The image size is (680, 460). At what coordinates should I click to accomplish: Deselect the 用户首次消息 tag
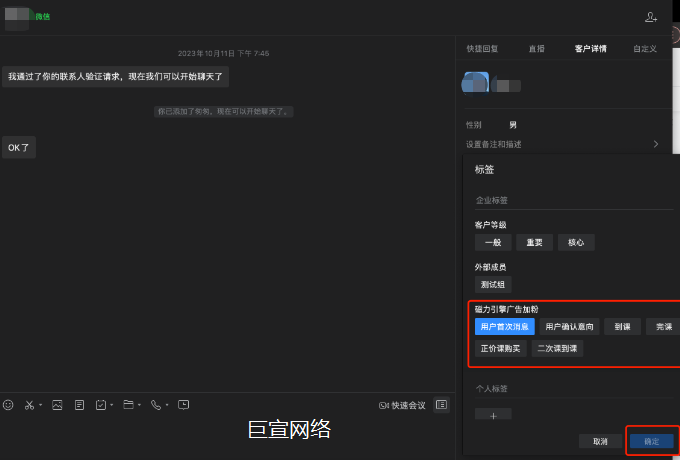point(505,326)
